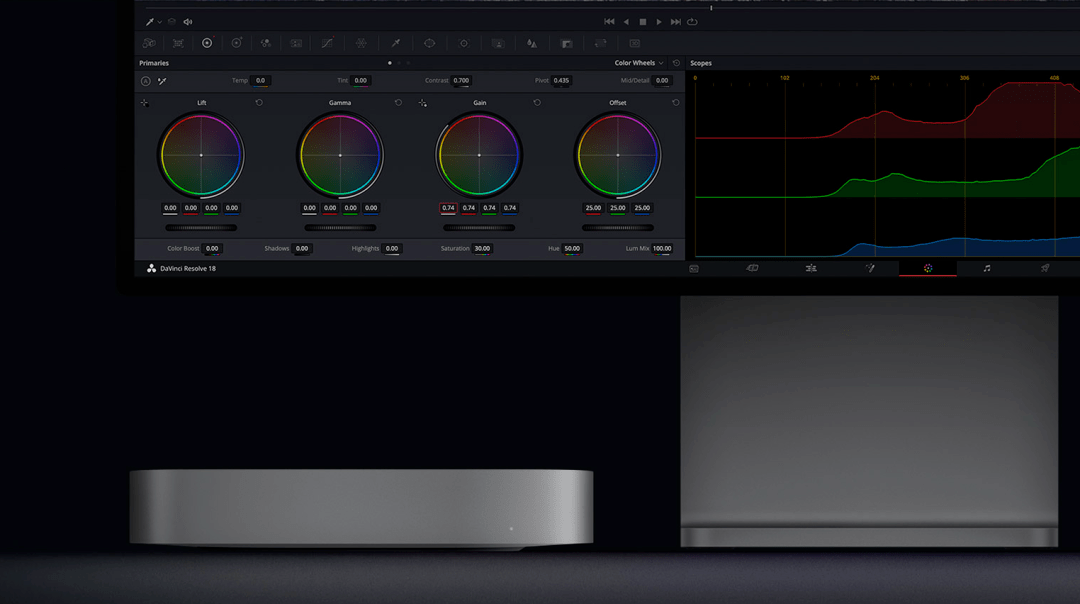Open the Curves palette

[x=327, y=43]
